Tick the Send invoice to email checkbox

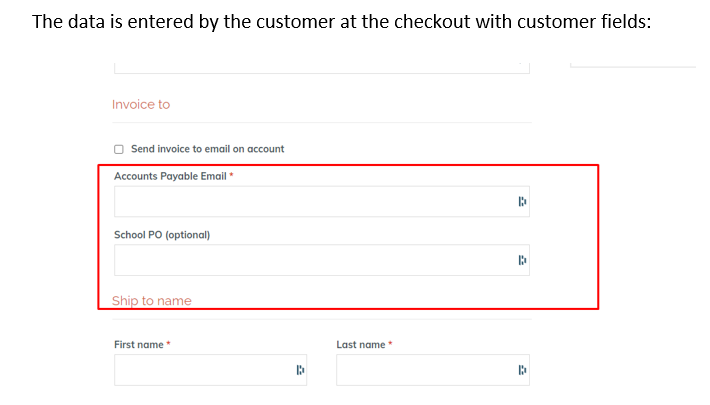tap(119, 149)
